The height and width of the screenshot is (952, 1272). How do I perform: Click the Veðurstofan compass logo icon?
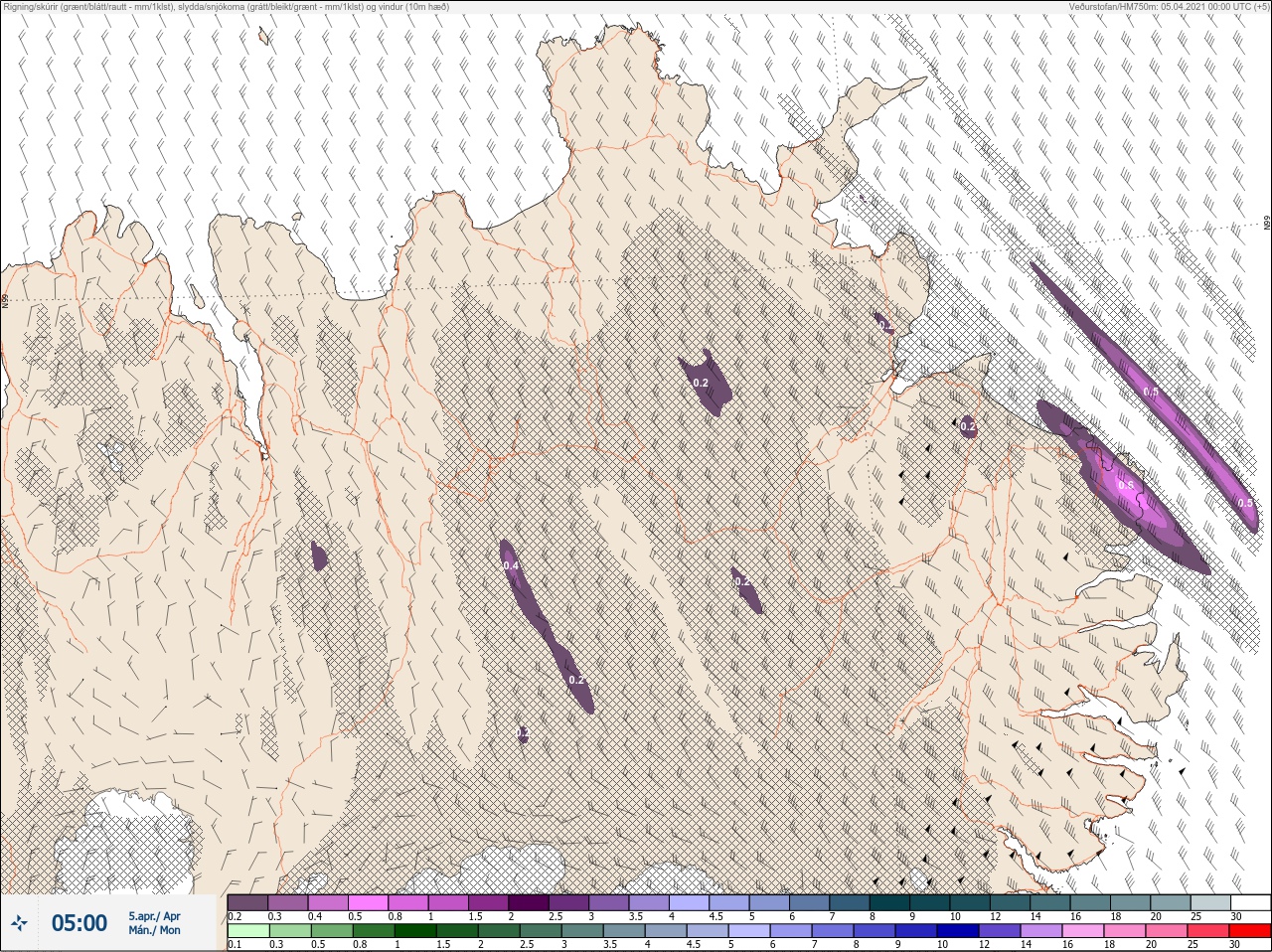[19, 924]
